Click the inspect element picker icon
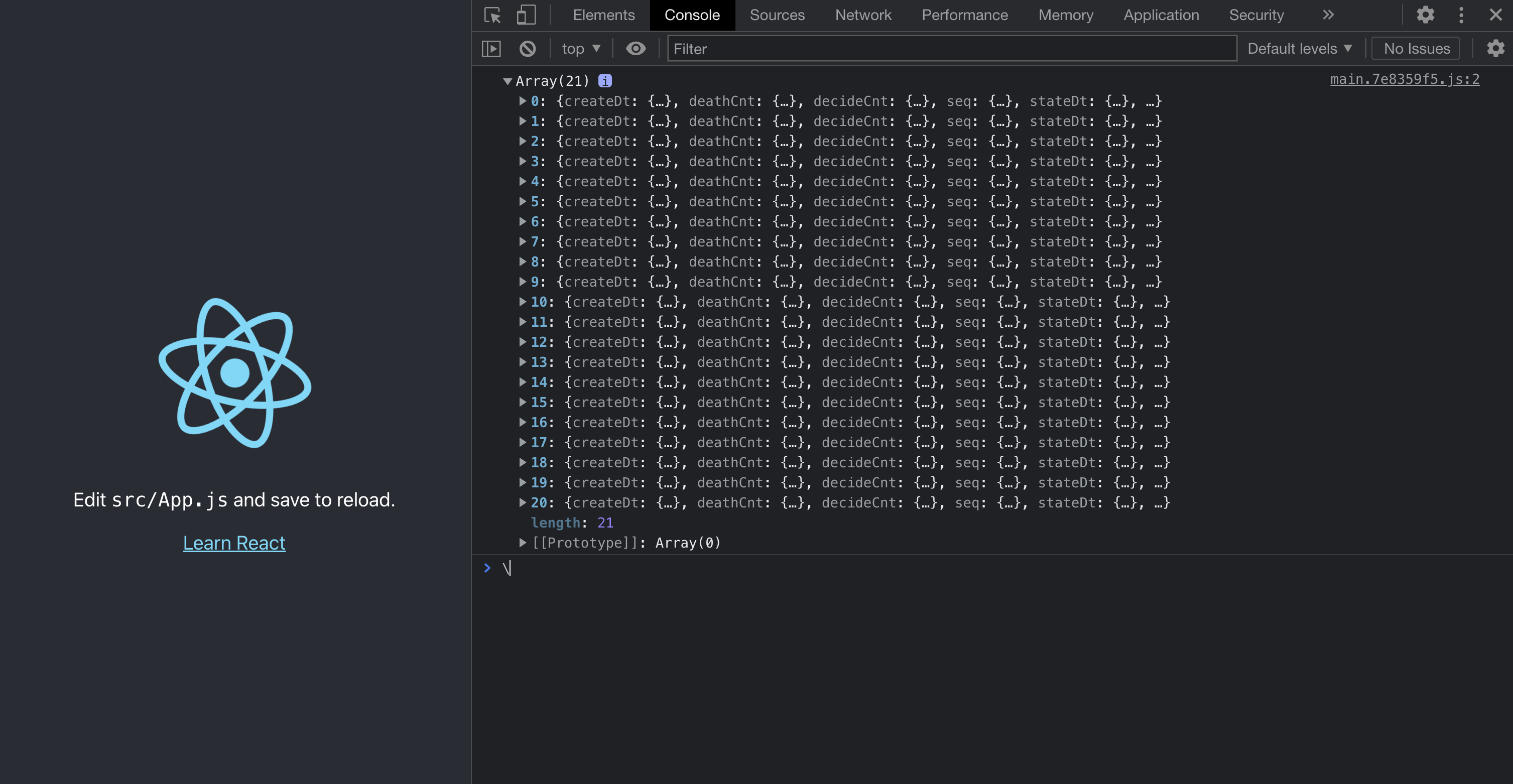The height and width of the screenshot is (784, 1513). coord(492,15)
